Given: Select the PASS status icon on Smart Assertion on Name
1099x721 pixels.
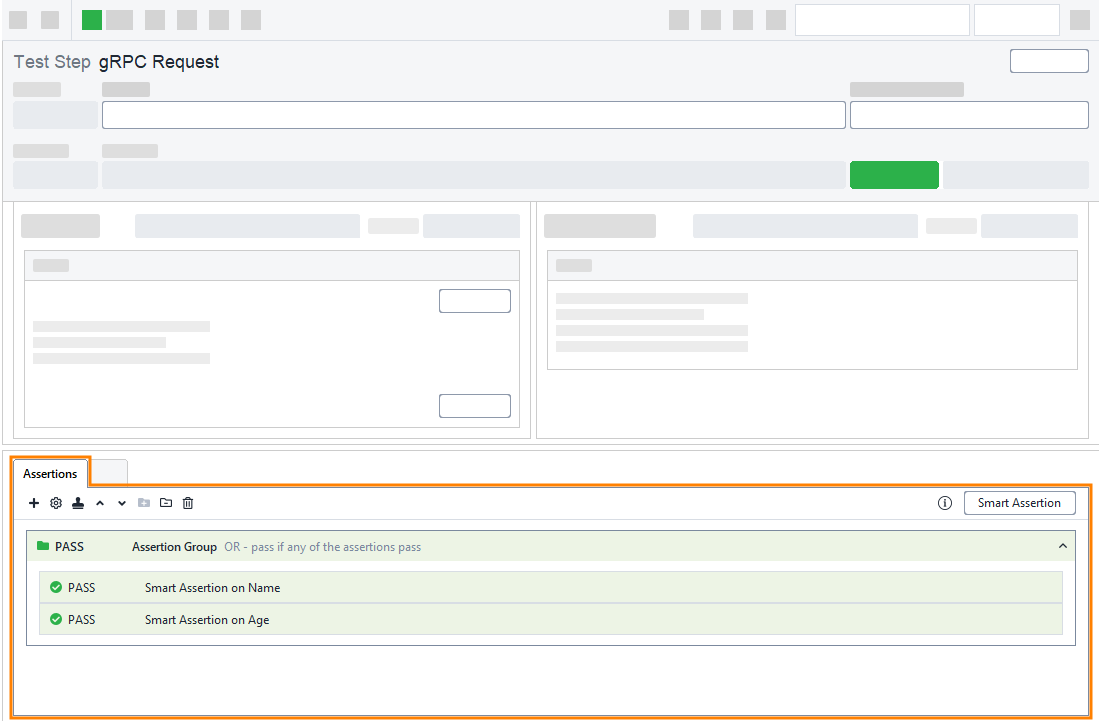Looking at the screenshot, I should [57, 587].
